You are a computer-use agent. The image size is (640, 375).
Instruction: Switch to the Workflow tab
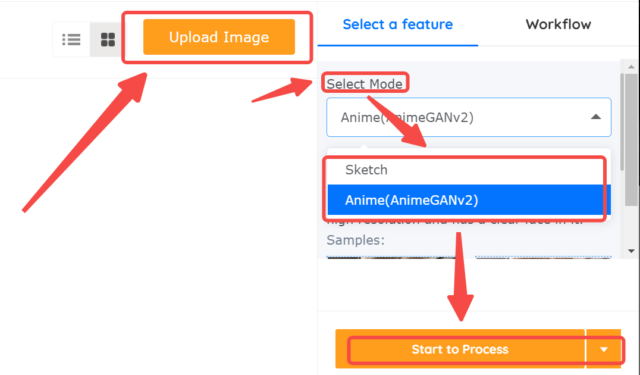[558, 24]
